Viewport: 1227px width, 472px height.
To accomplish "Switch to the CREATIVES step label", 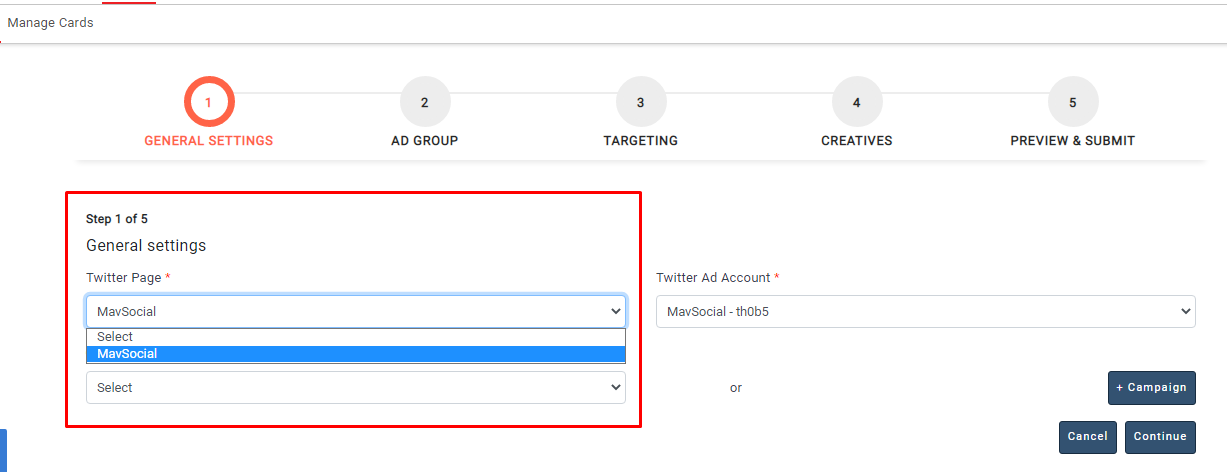I will tap(856, 141).
